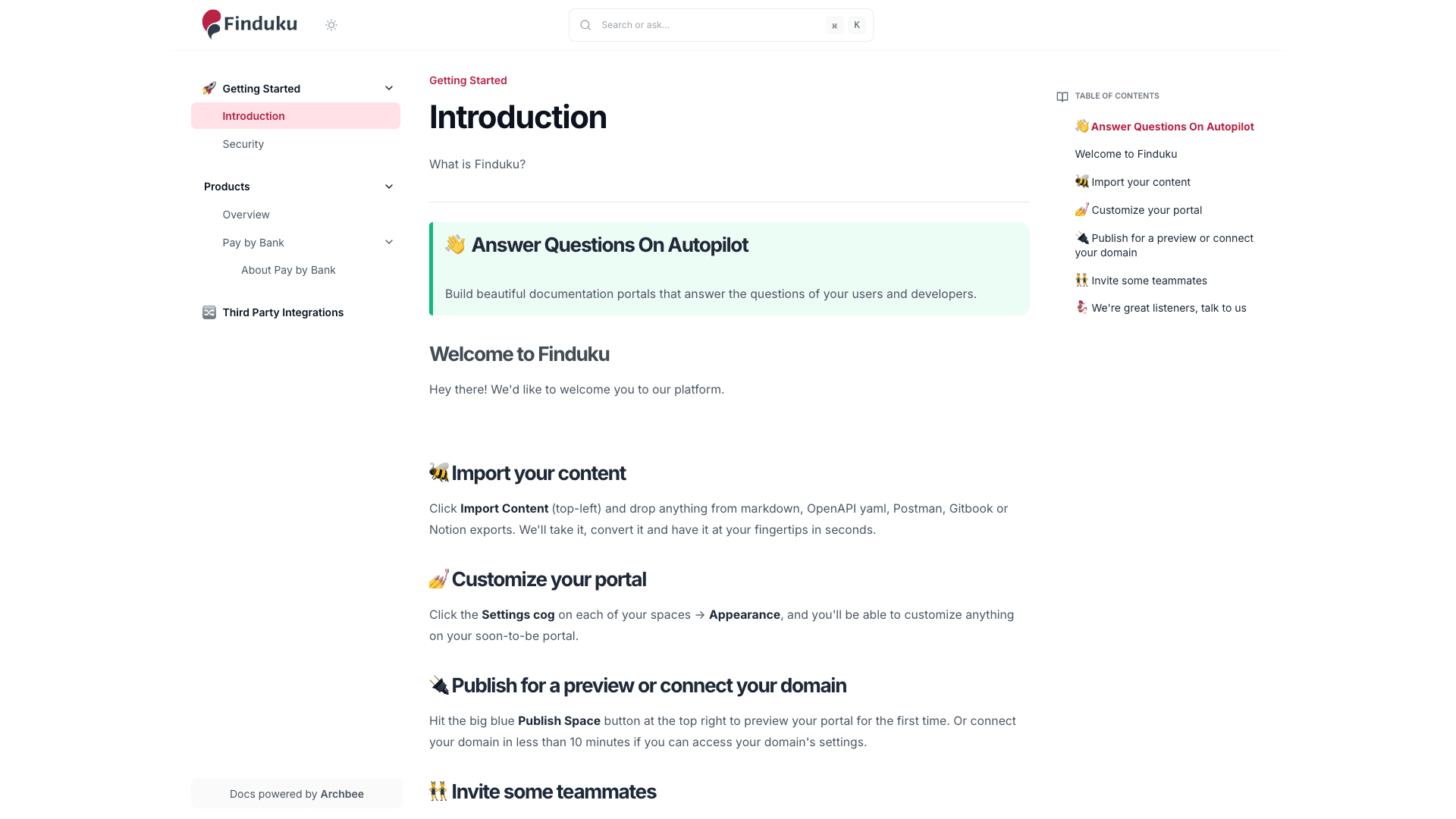Open the Archbee link in footer

click(x=342, y=794)
